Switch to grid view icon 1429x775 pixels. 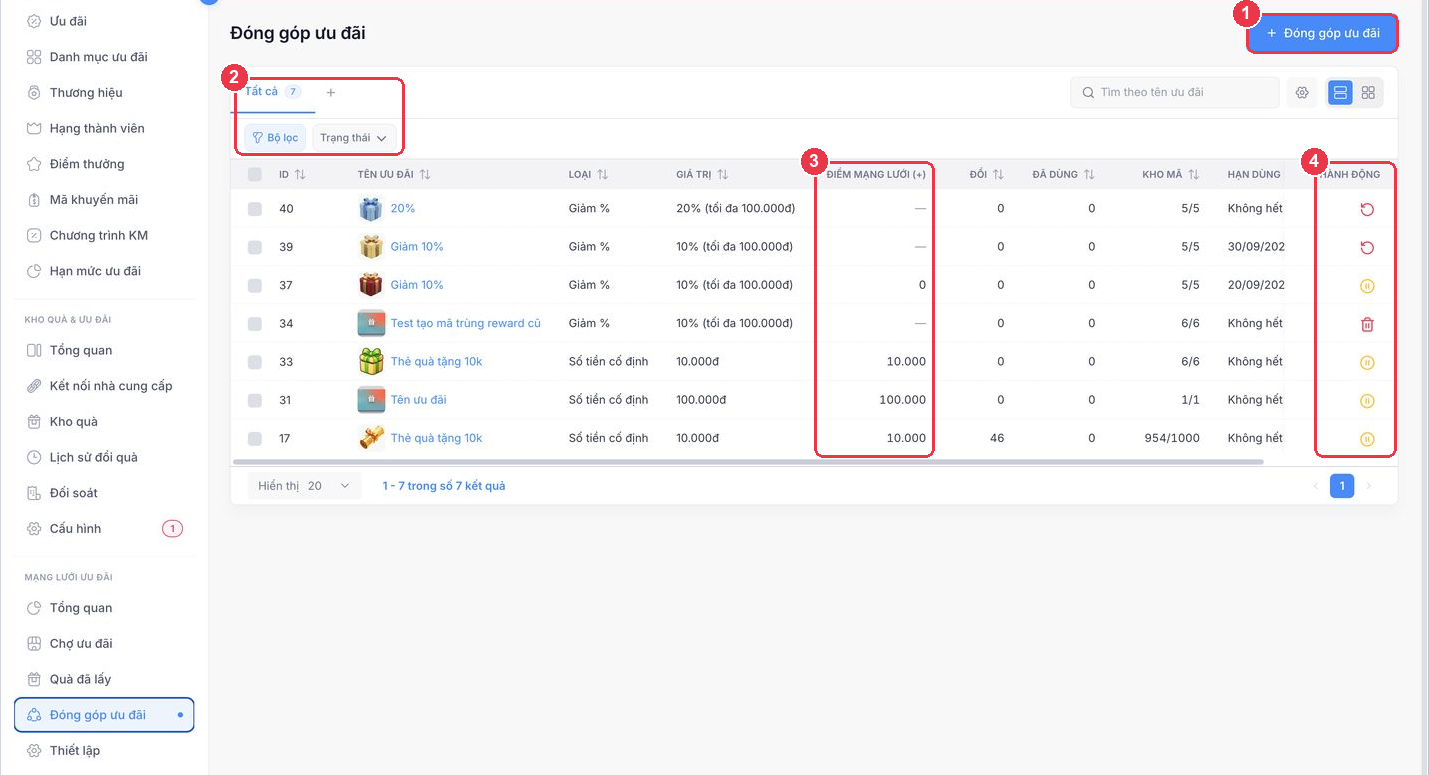pos(1368,93)
